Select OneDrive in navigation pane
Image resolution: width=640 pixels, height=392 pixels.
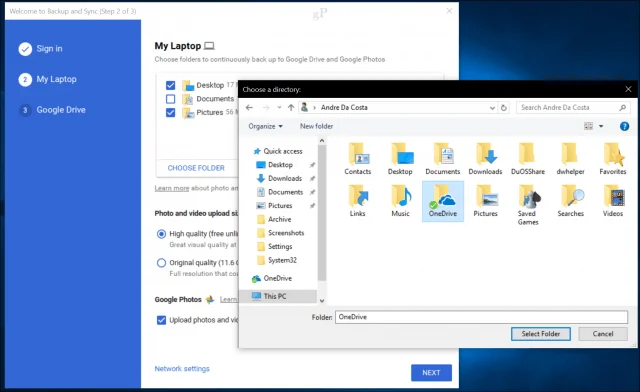272,278
